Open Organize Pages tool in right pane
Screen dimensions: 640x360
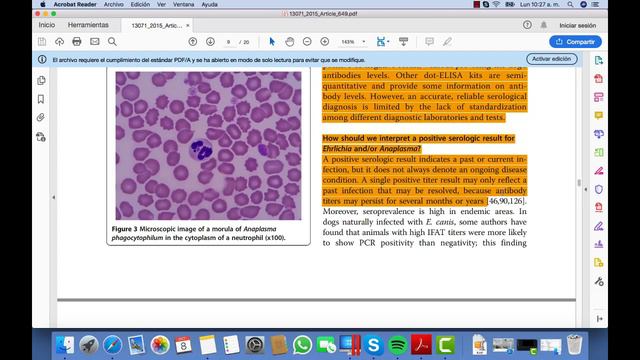(x=599, y=97)
